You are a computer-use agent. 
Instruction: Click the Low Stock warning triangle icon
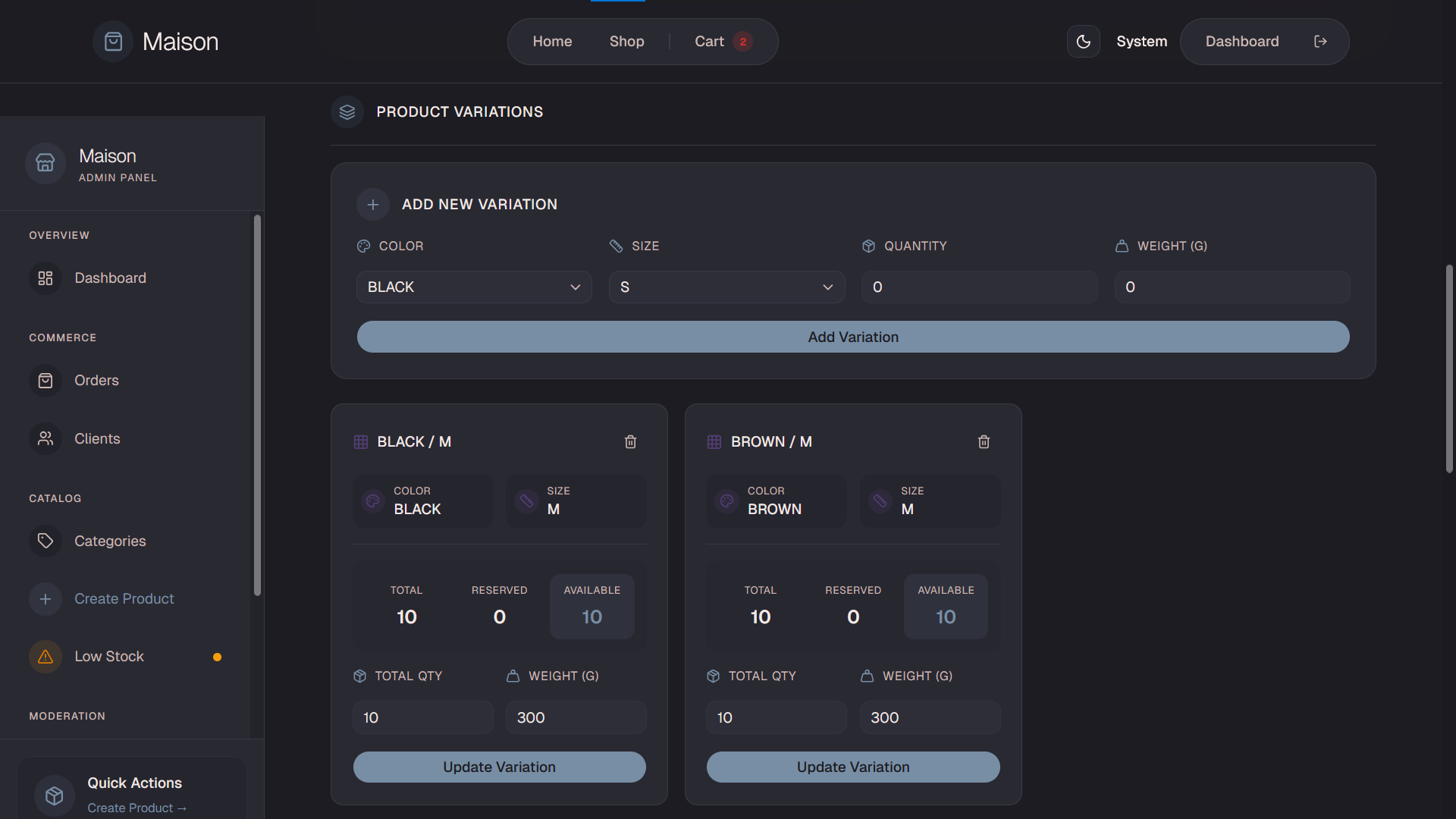coord(45,657)
